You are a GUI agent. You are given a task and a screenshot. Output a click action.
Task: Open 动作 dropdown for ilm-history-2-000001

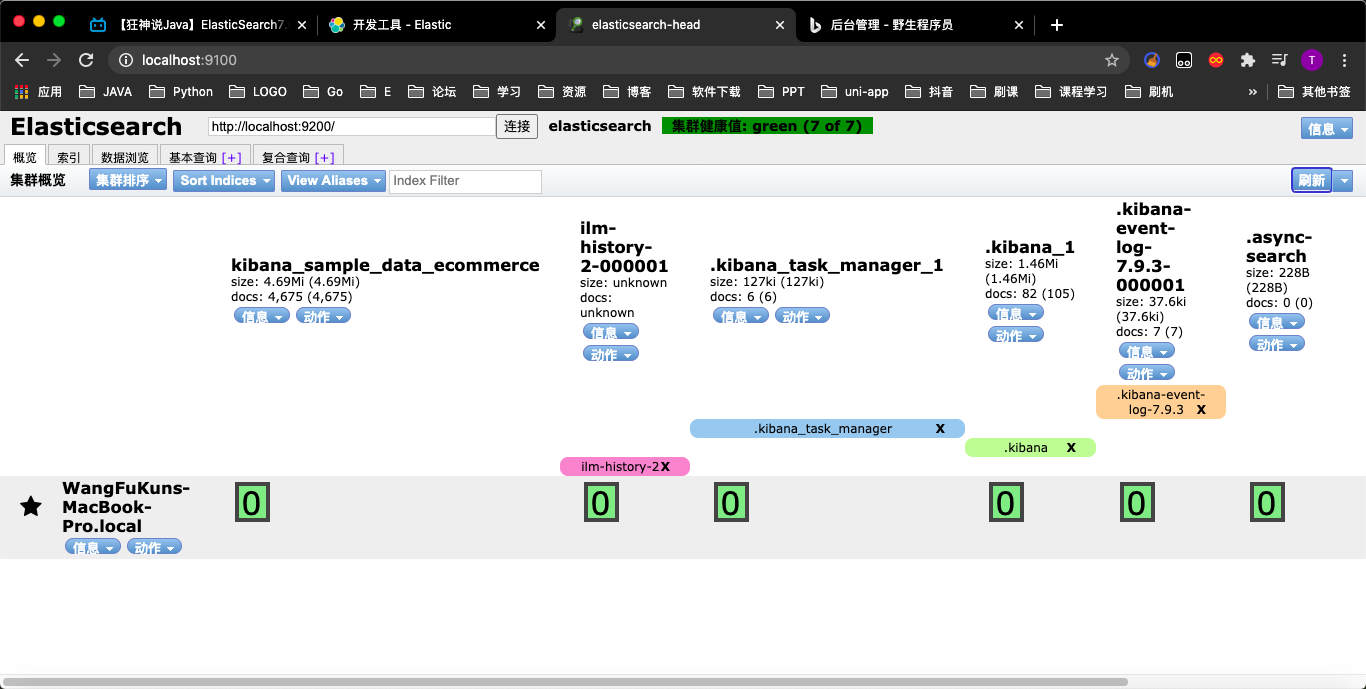click(611, 354)
